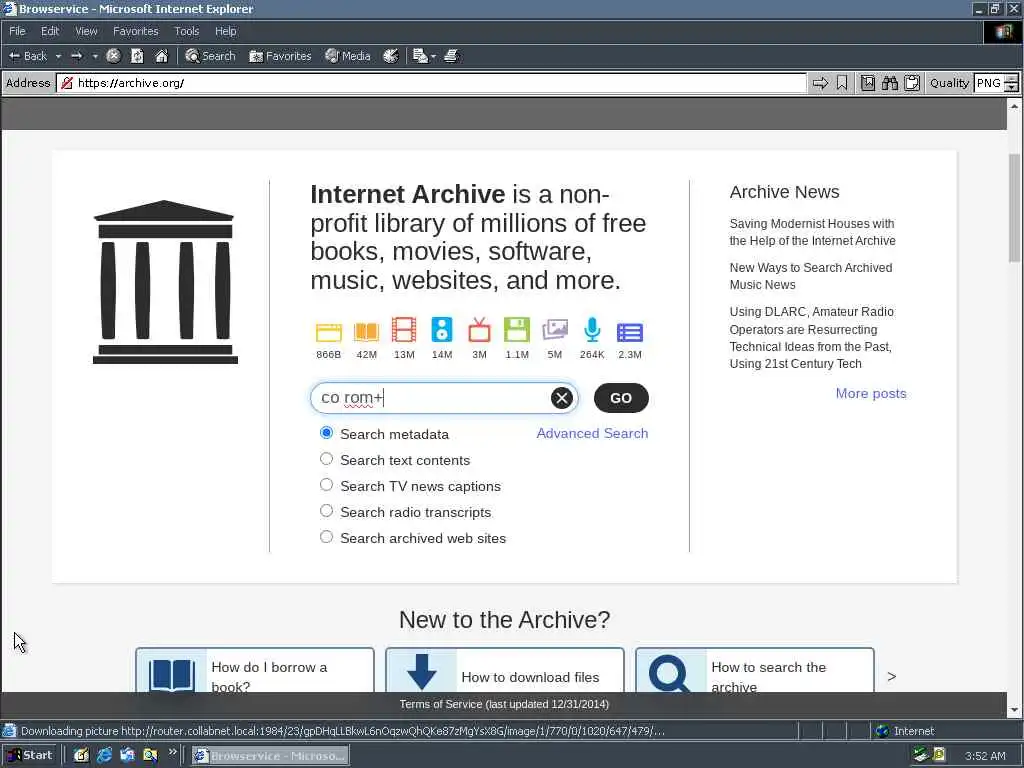Click the binoculars find icon
Screen dimensions: 1024x768
(889, 83)
